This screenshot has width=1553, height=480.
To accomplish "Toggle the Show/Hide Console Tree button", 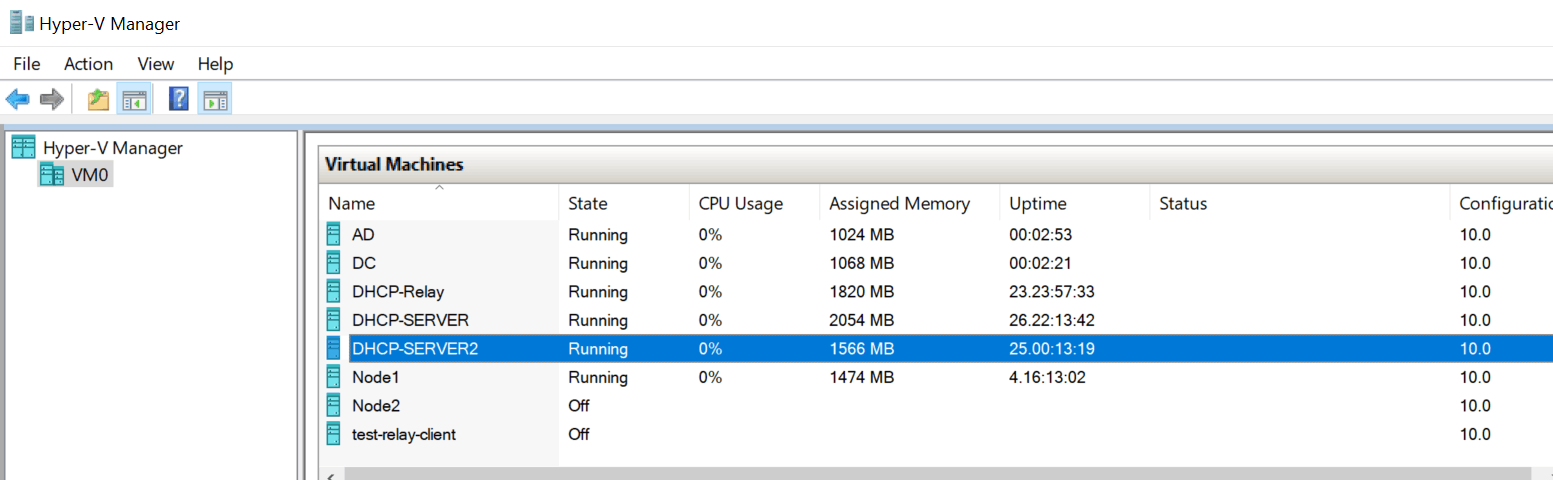I will [134, 99].
